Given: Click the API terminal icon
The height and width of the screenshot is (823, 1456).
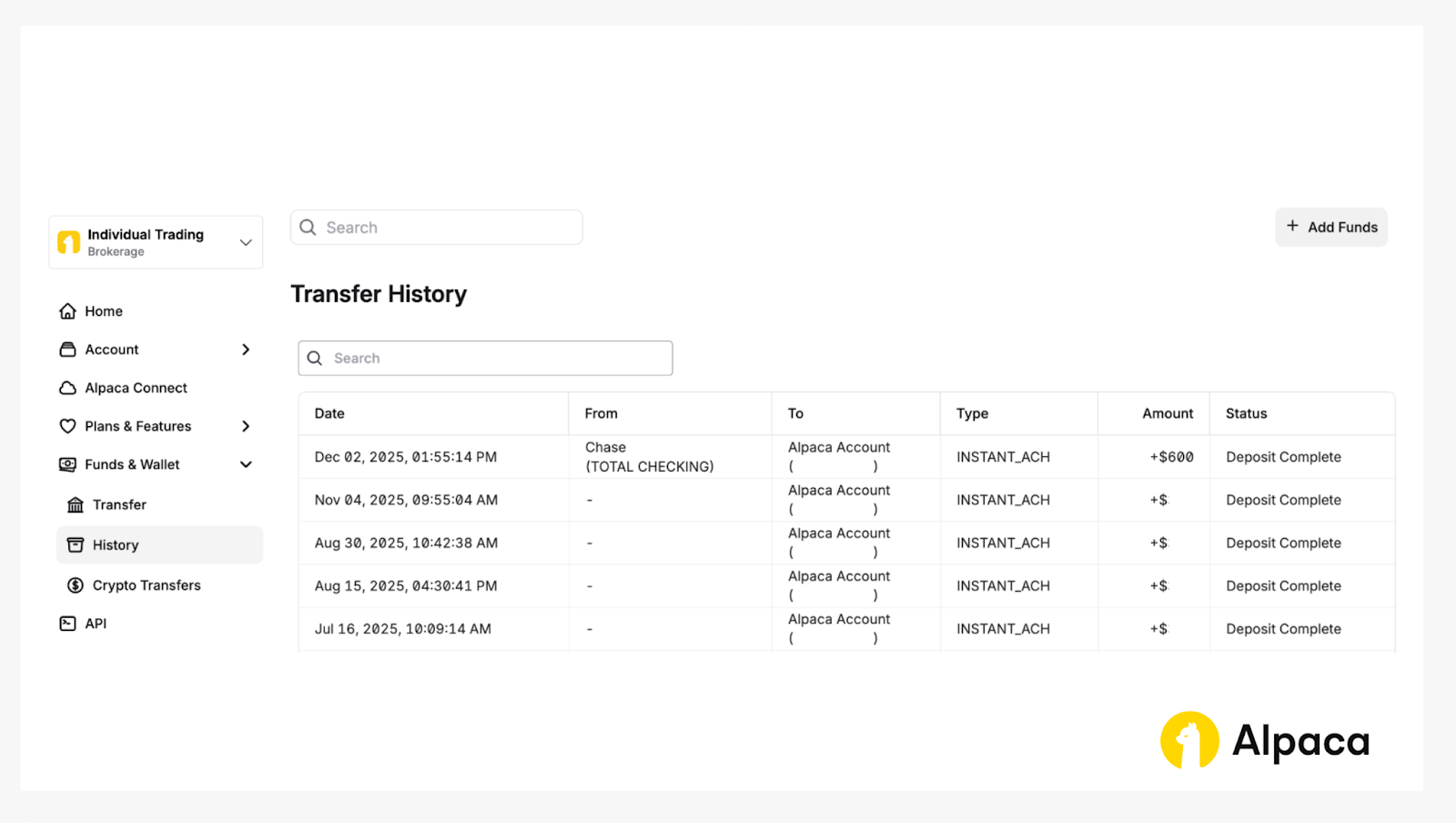Looking at the screenshot, I should pyautogui.click(x=67, y=624).
